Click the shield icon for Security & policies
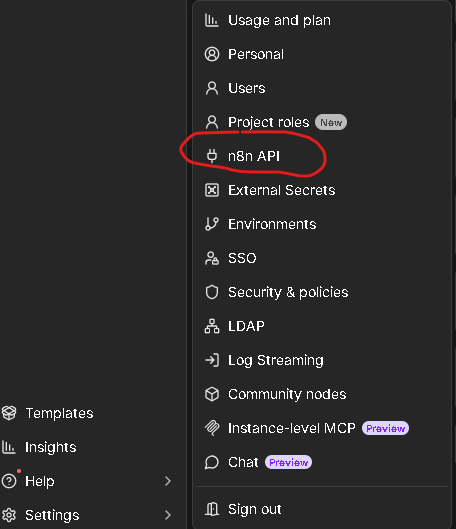Screen dimensions: 456x529 pyautogui.click(x=212, y=292)
